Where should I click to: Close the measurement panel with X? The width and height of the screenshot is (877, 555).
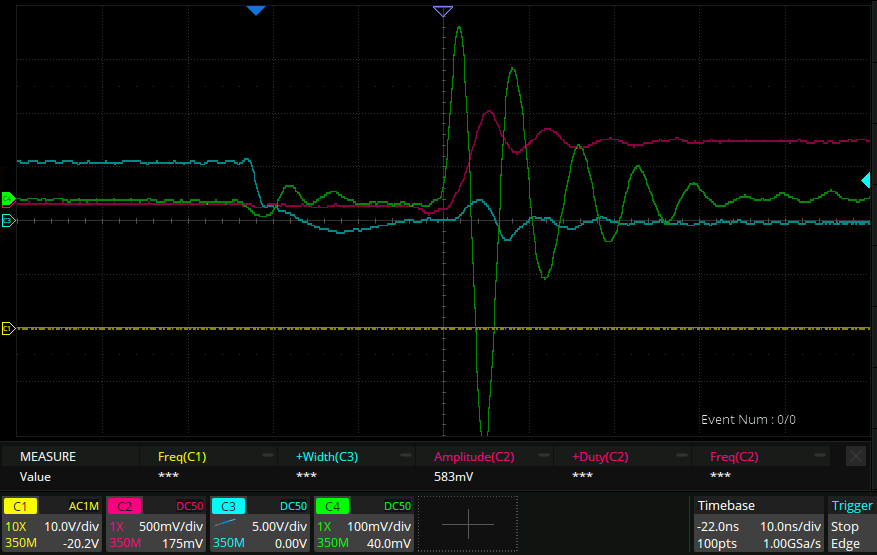[x=856, y=456]
